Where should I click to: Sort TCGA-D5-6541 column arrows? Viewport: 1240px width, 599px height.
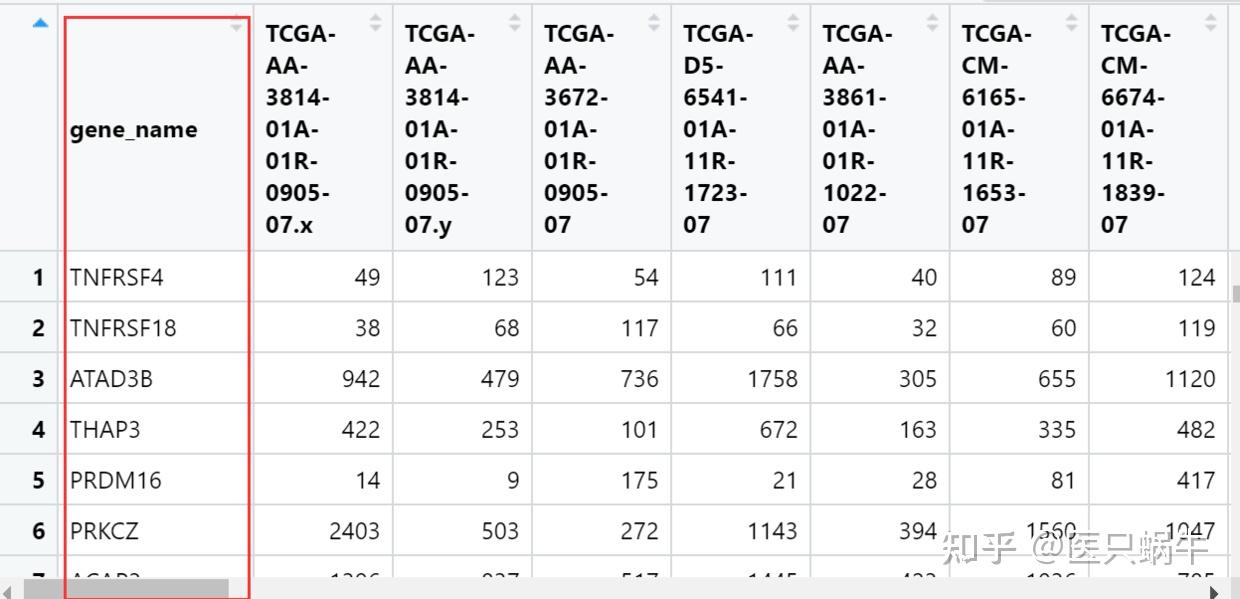coord(793,23)
